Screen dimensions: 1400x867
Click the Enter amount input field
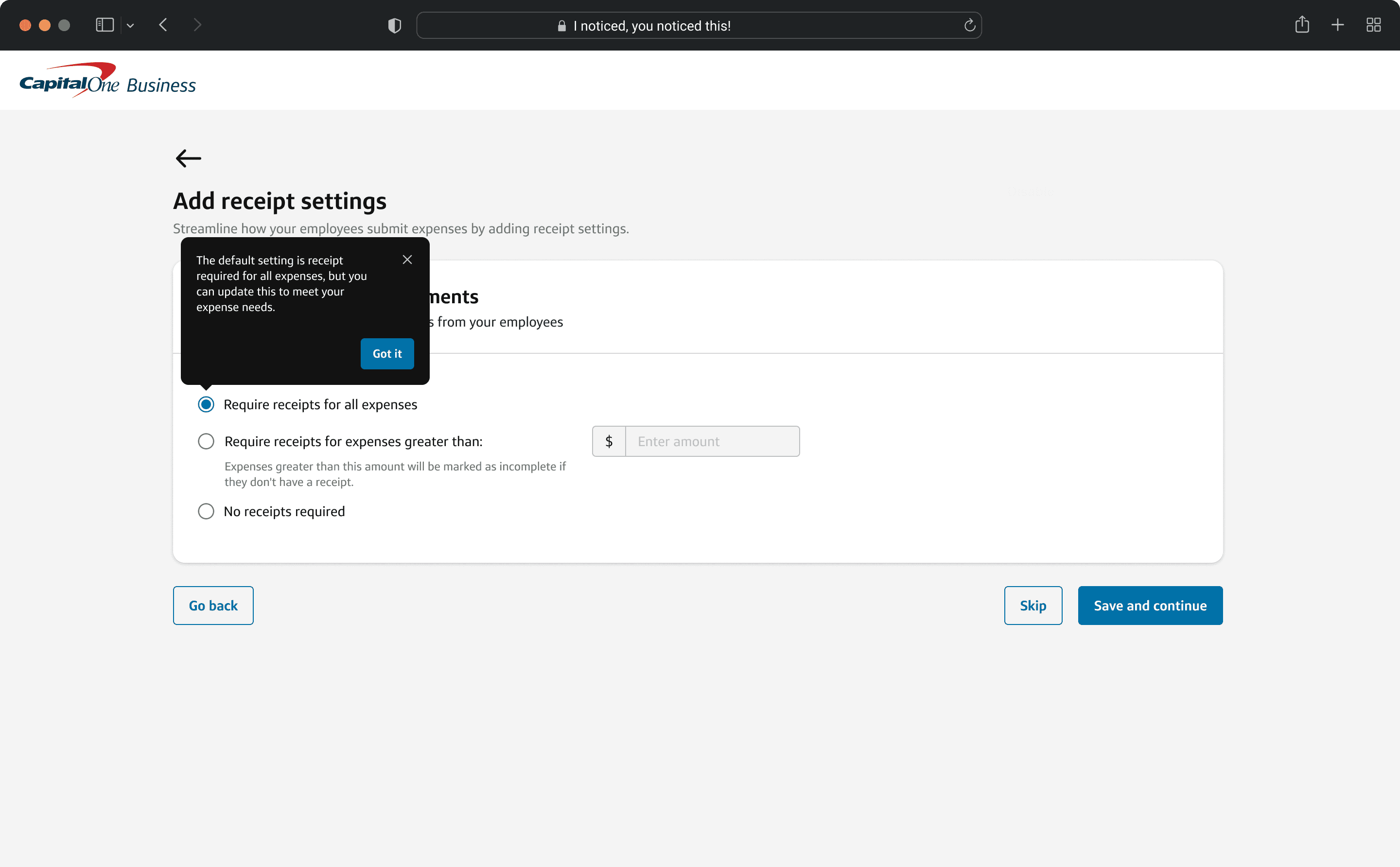(x=712, y=442)
